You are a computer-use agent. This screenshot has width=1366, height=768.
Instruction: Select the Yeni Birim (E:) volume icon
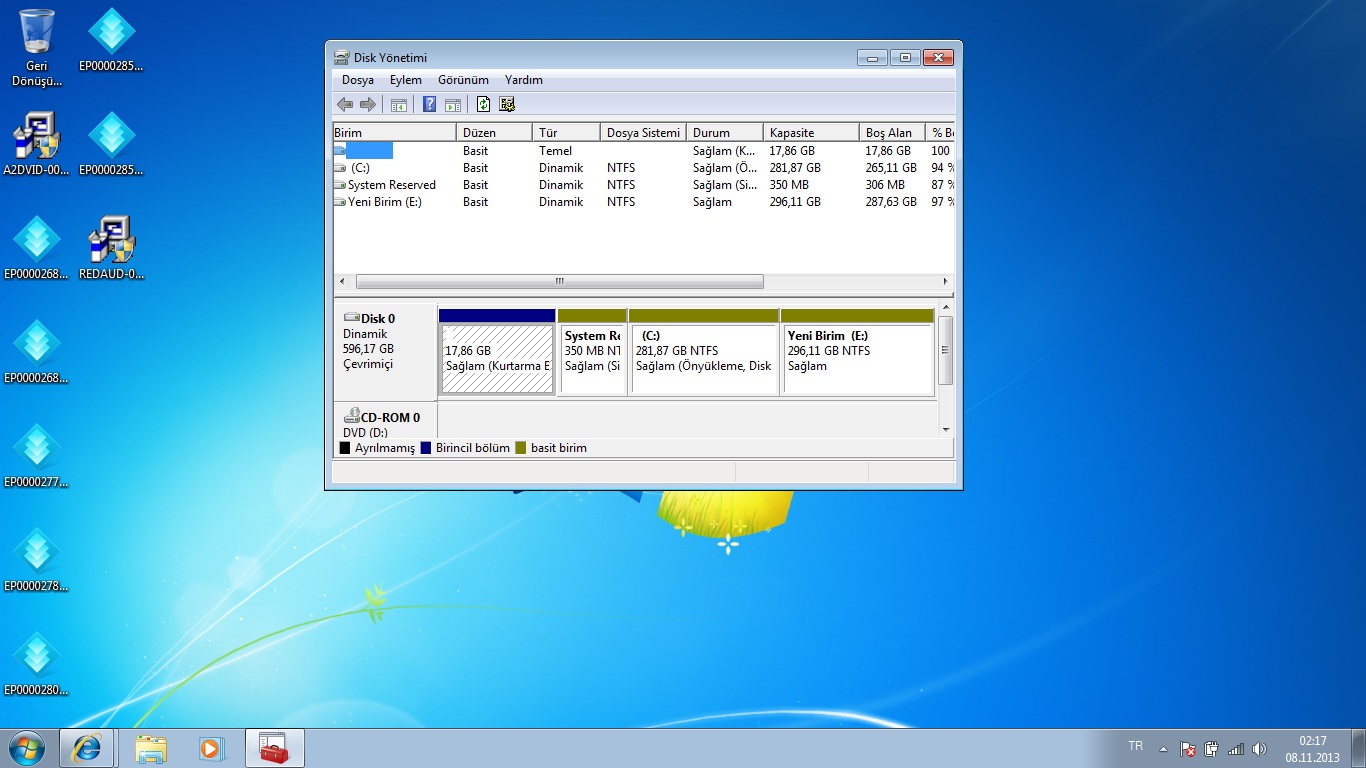coord(340,202)
